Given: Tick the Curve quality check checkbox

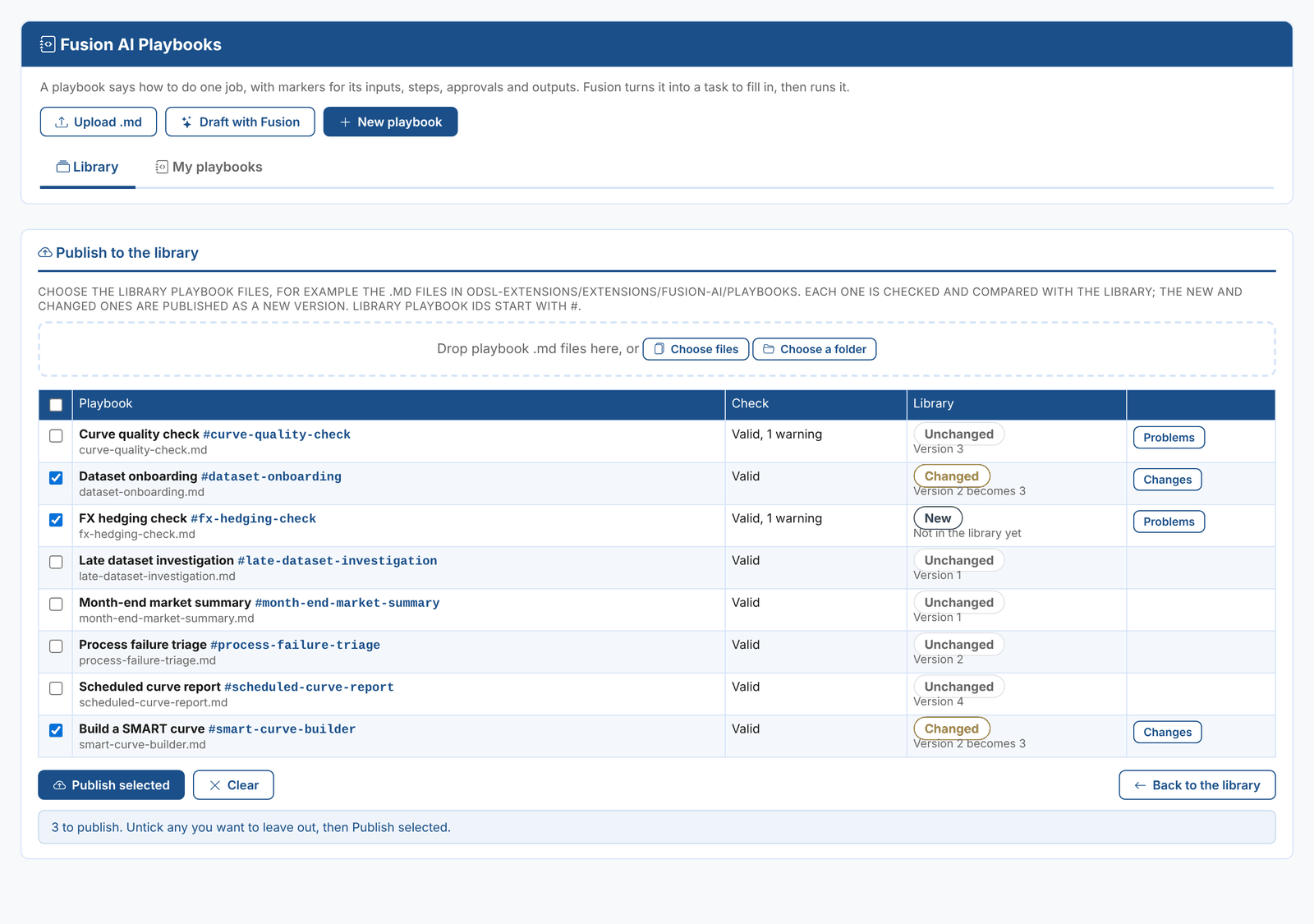Looking at the screenshot, I should (56, 436).
